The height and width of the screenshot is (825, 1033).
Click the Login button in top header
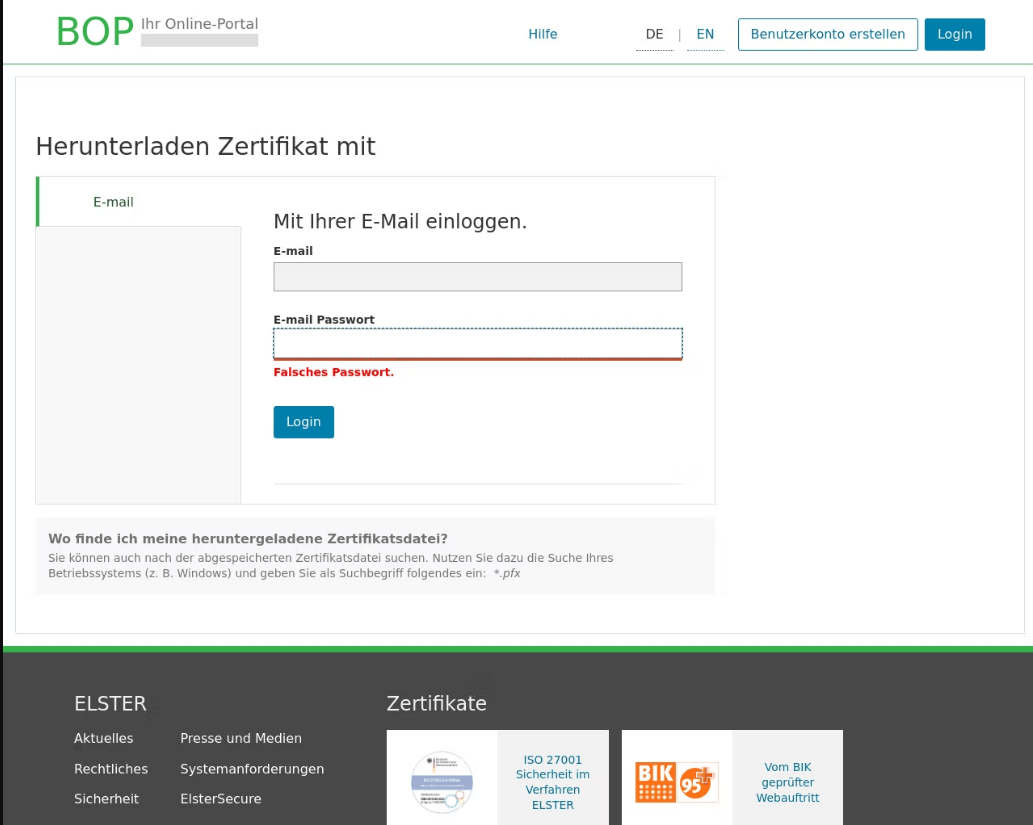point(954,34)
